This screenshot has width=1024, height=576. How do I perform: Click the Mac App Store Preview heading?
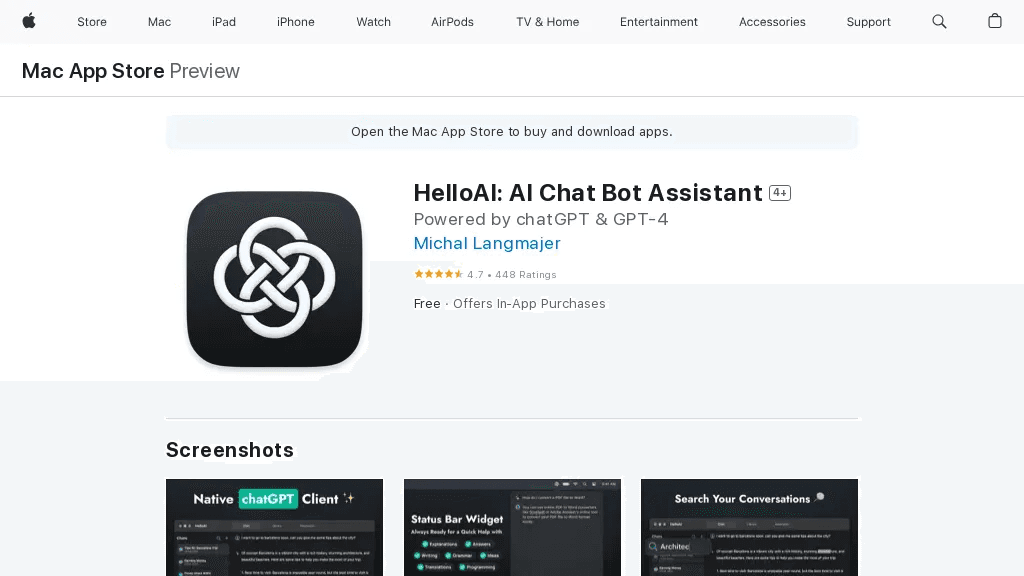click(131, 71)
